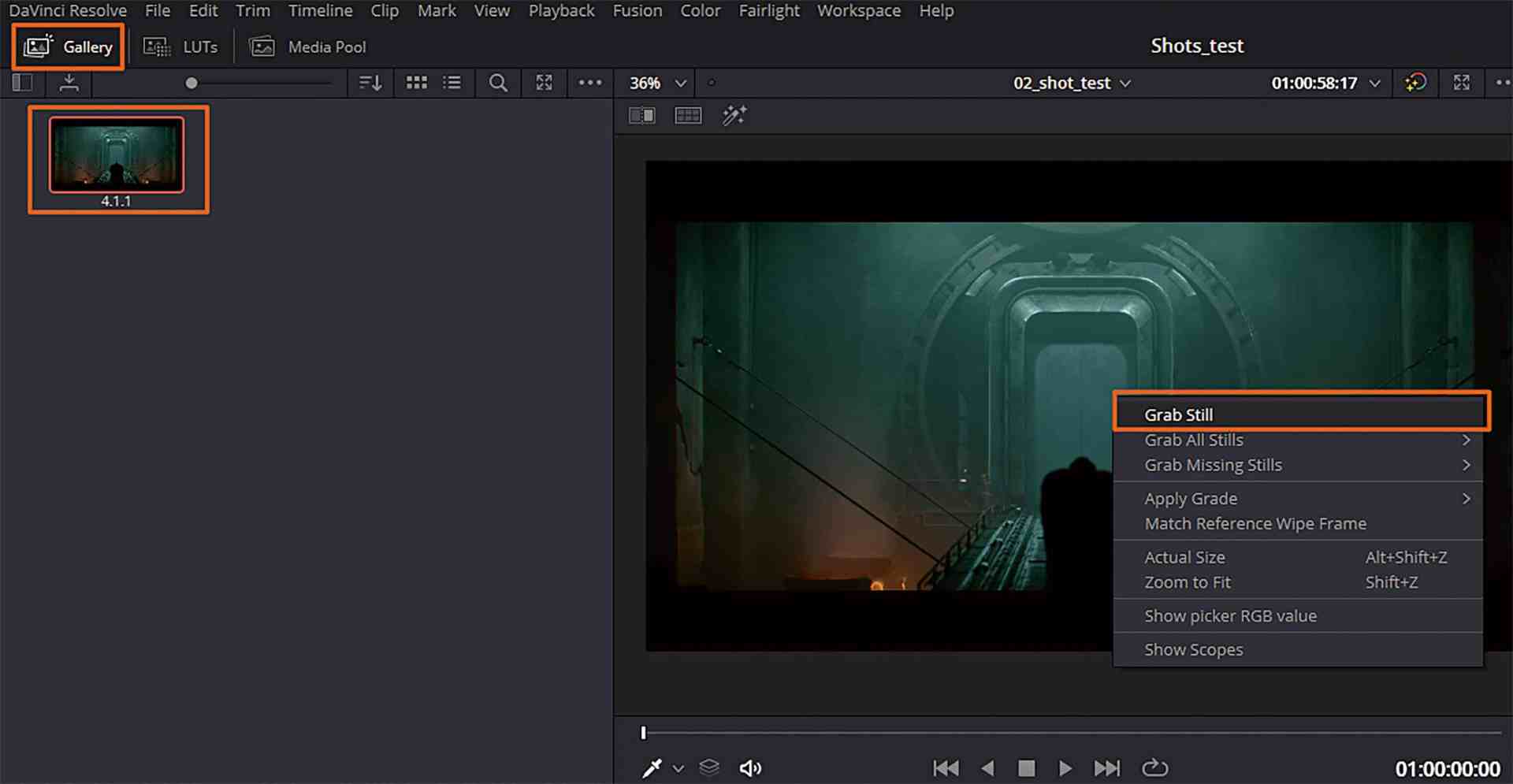Viewport: 1513px width, 784px height.
Task: Open the Fairlight menu
Action: click(x=769, y=11)
